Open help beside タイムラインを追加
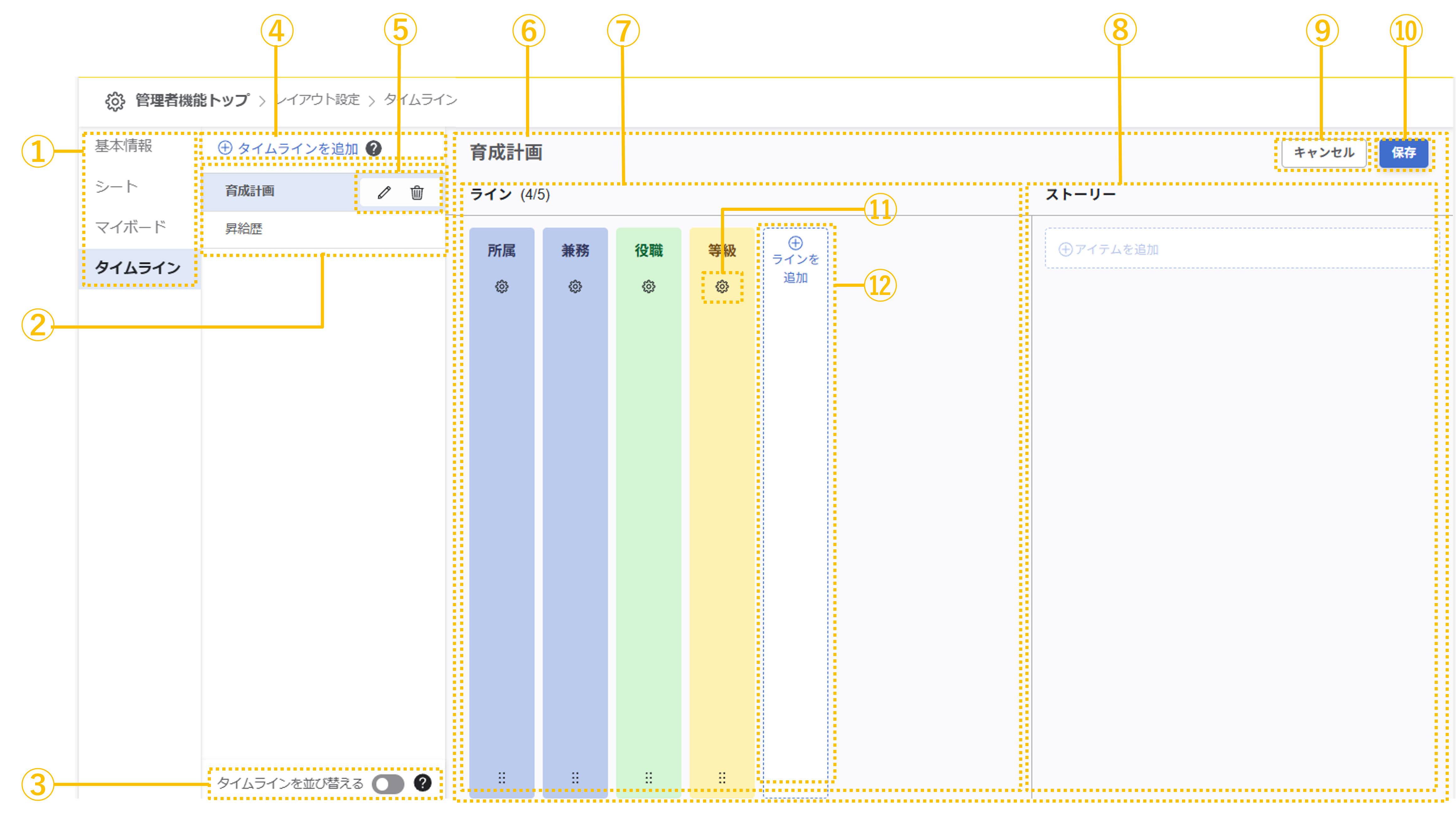This screenshot has width=1456, height=828. pos(373,148)
